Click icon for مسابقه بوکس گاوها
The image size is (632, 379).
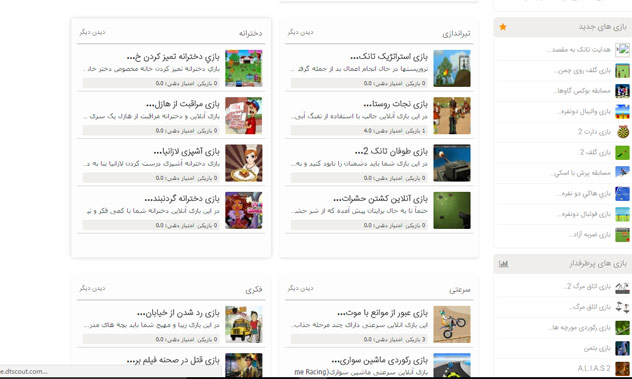pyautogui.click(x=622, y=91)
